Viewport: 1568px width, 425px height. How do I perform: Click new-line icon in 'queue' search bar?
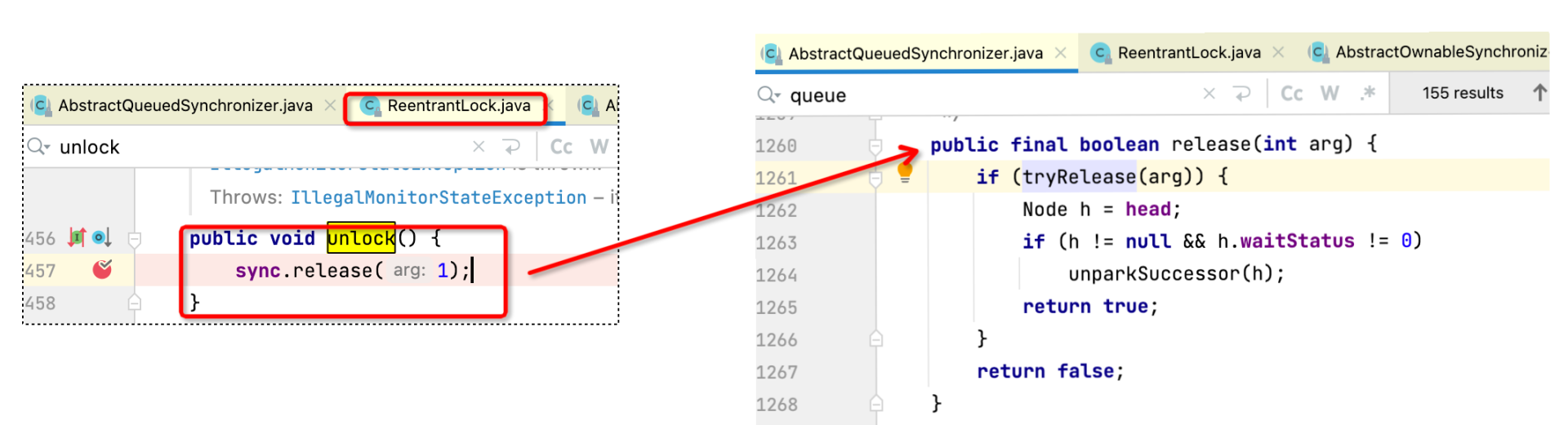(x=1242, y=95)
